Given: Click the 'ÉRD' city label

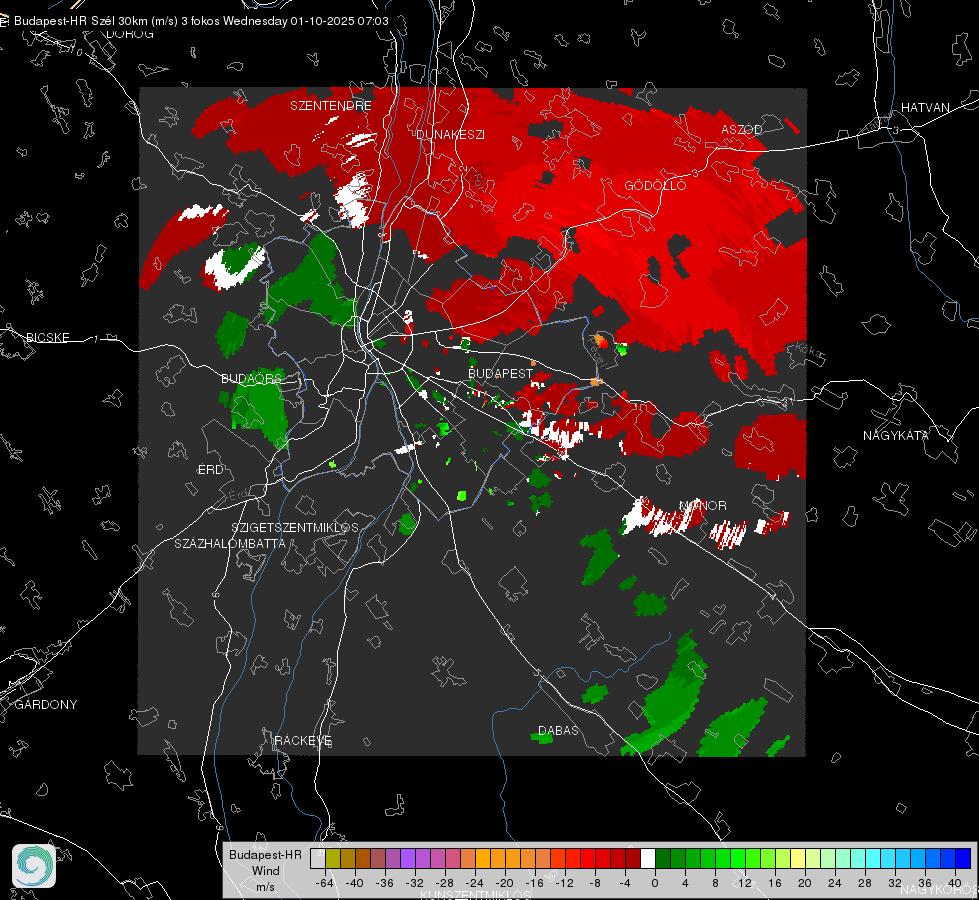Looking at the screenshot, I should click(210, 470).
